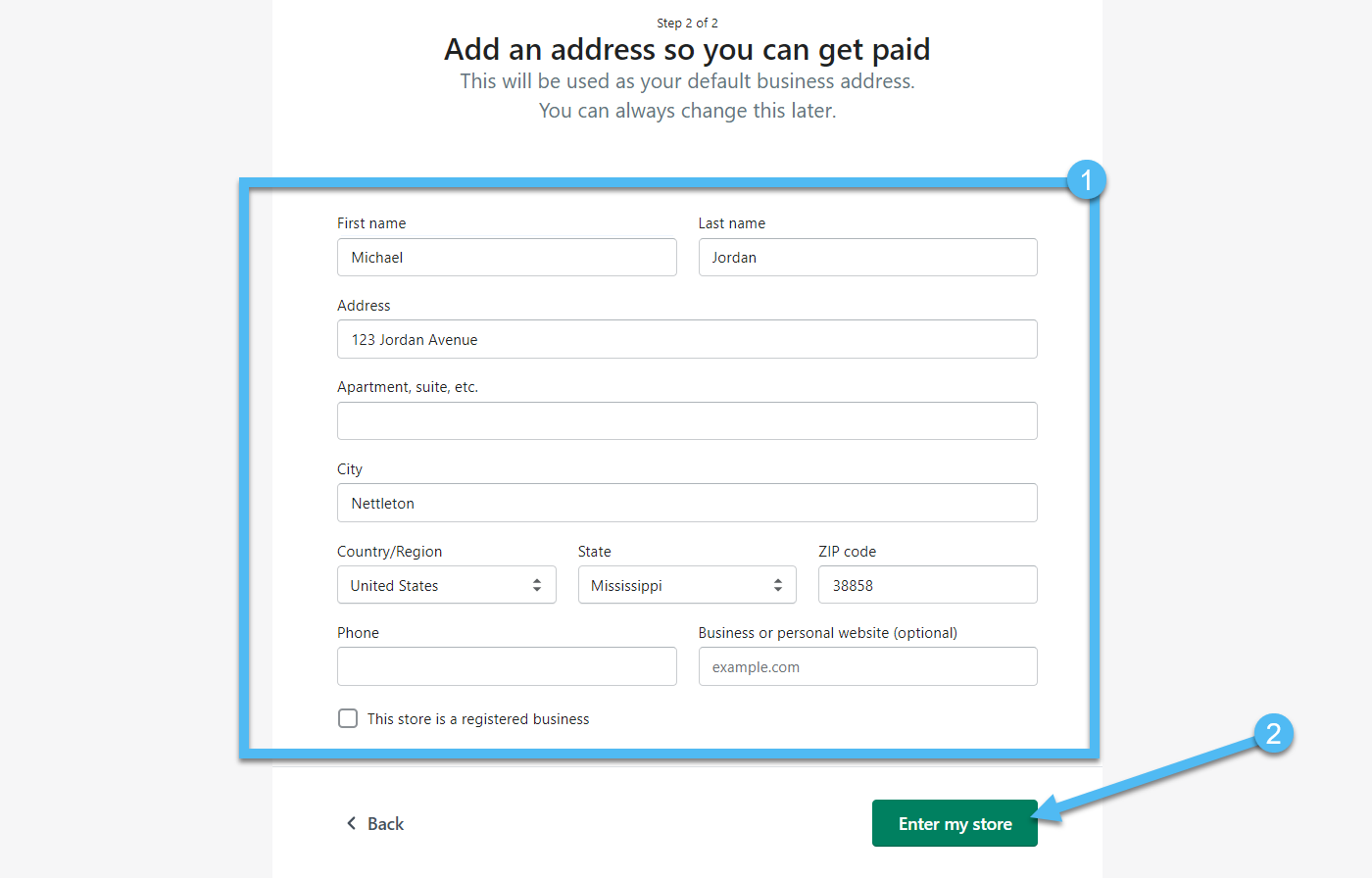Screen dimensions: 1372x878
Task: Click into the empty Apartment, suite field
Action: (x=687, y=421)
